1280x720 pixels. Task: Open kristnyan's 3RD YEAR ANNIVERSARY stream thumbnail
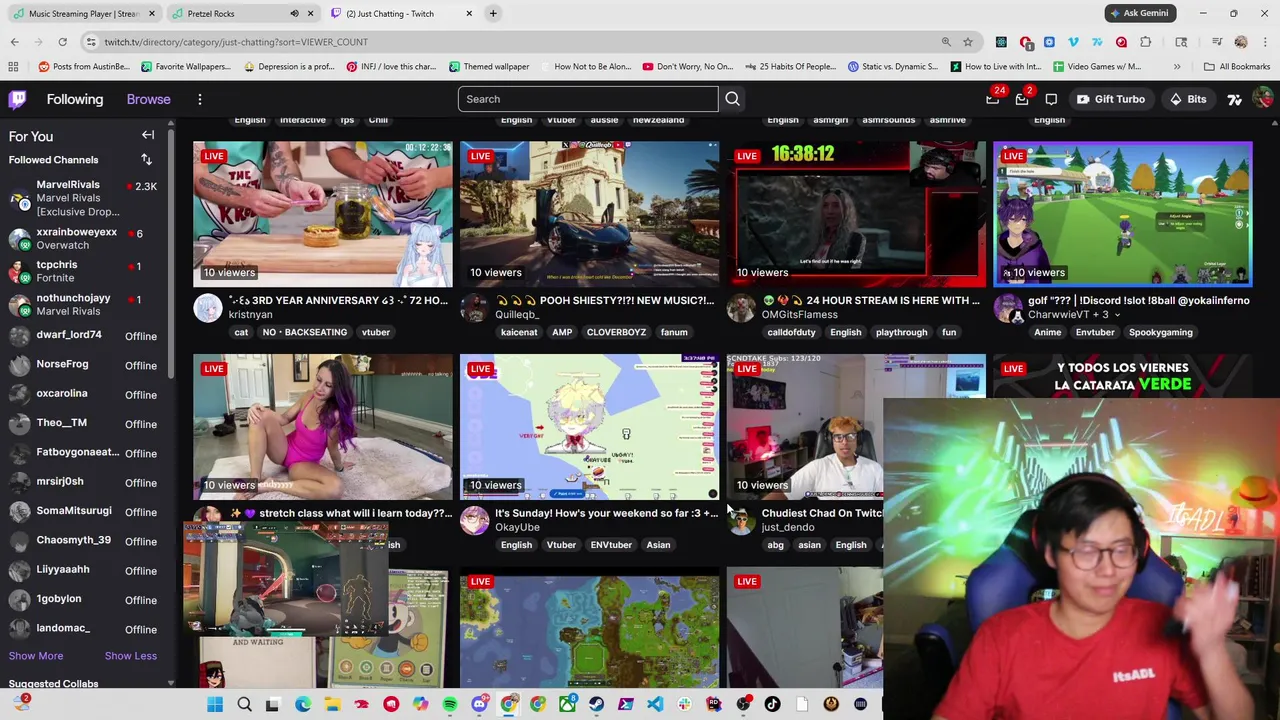pos(322,214)
